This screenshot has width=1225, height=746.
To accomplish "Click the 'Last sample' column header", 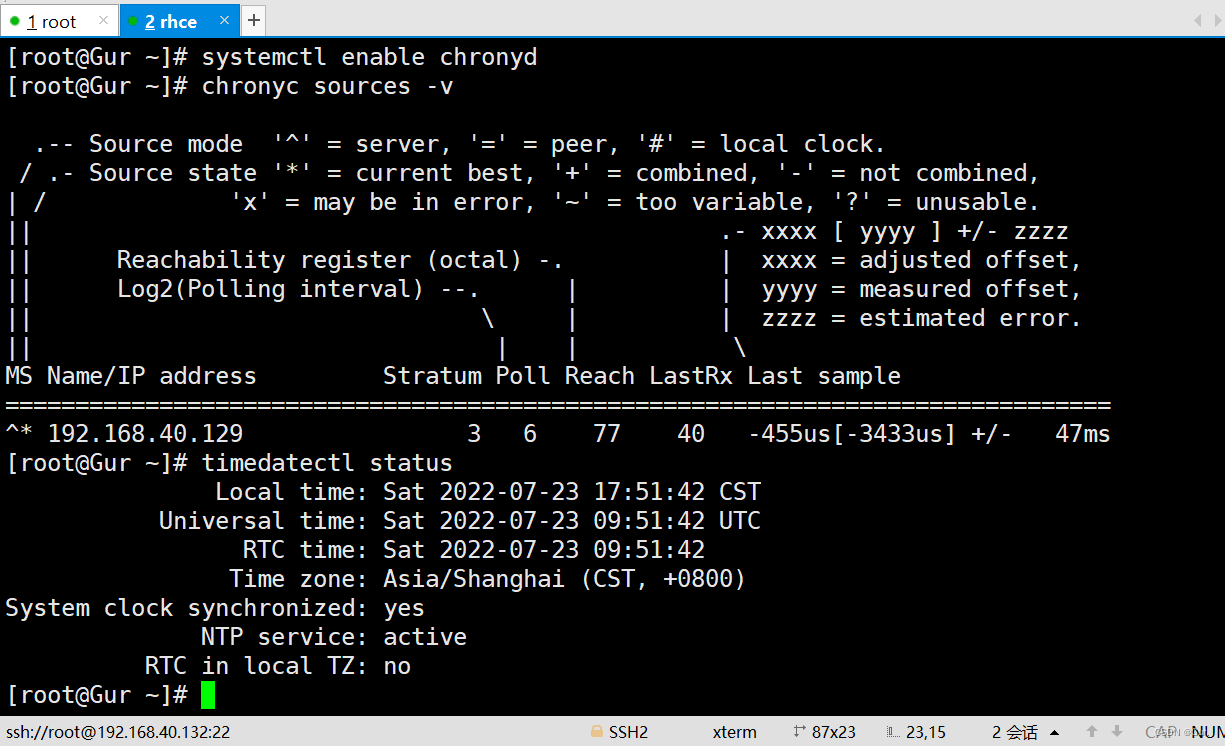I will pos(824,376).
